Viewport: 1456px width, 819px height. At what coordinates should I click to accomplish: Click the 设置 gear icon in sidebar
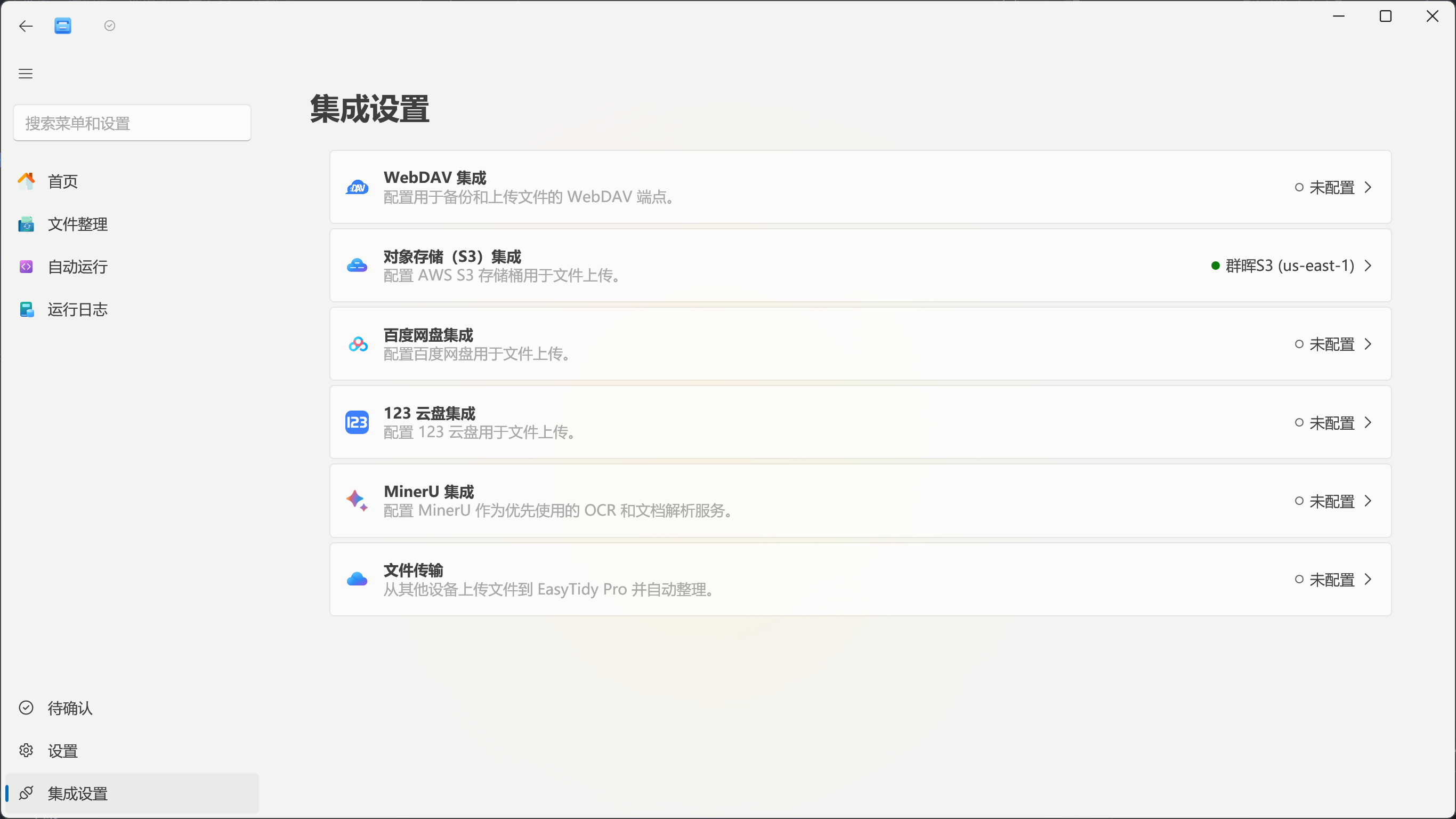[26, 751]
